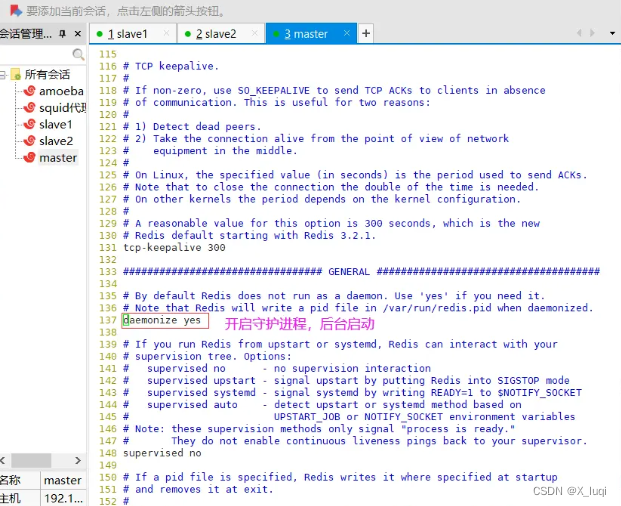This screenshot has height=506, width=621.
Task: Click the 主机 property cell
Action: click(20, 498)
